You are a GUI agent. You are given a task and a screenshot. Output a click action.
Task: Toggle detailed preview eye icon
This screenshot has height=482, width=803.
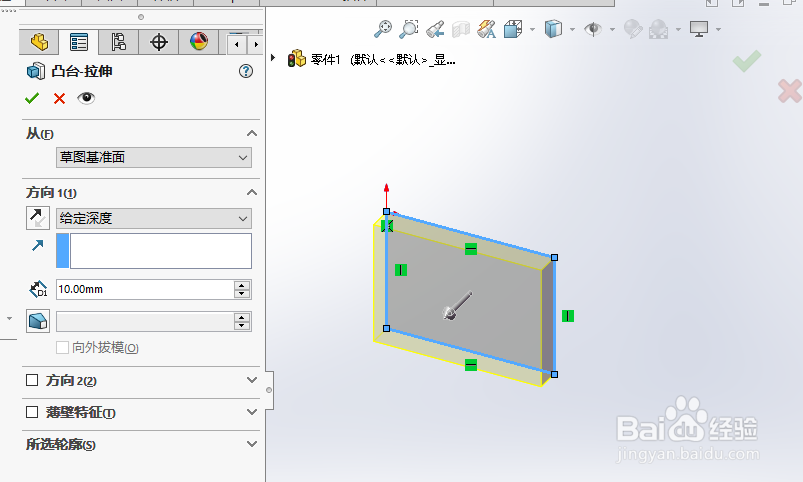86,97
